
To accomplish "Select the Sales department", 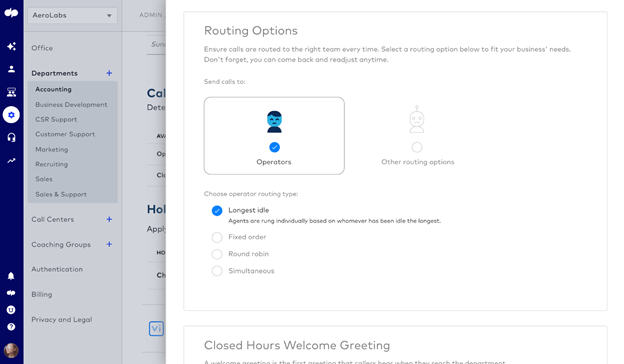I will (44, 179).
